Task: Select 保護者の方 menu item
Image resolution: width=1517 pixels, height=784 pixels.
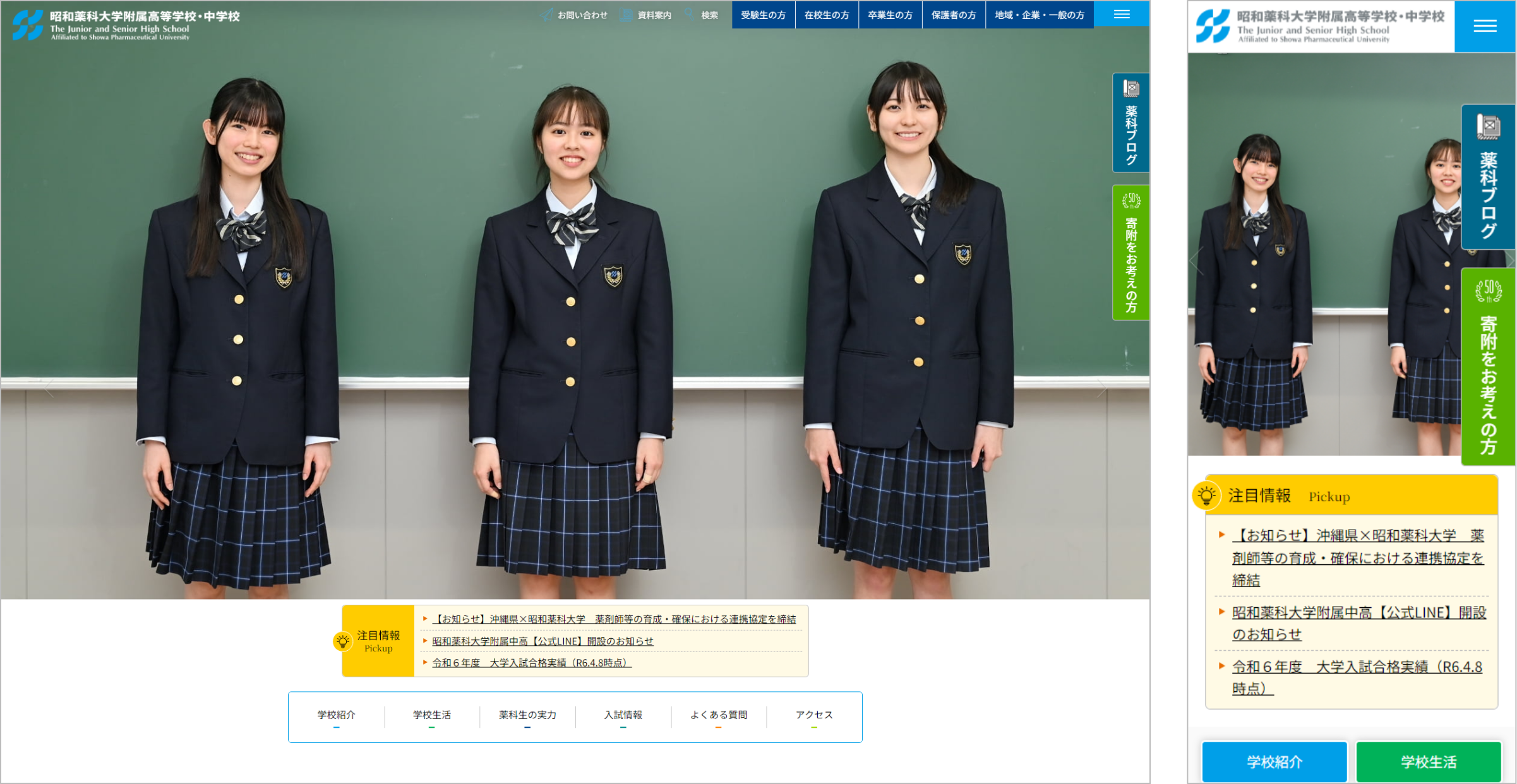Action: [x=954, y=15]
